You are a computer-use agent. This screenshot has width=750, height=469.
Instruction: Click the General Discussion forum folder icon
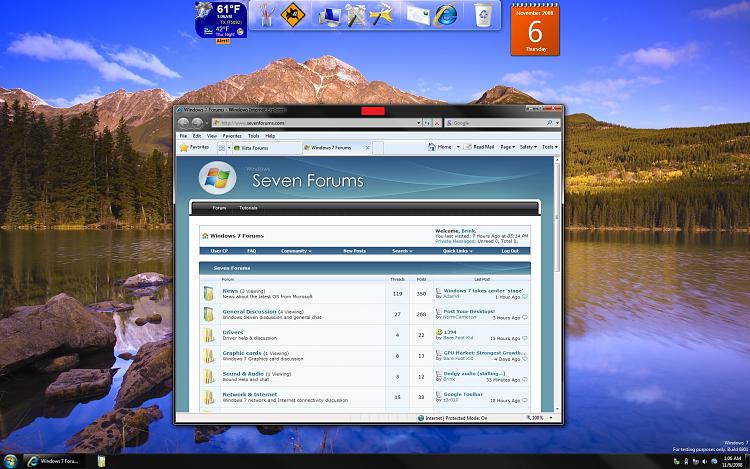pyautogui.click(x=209, y=314)
